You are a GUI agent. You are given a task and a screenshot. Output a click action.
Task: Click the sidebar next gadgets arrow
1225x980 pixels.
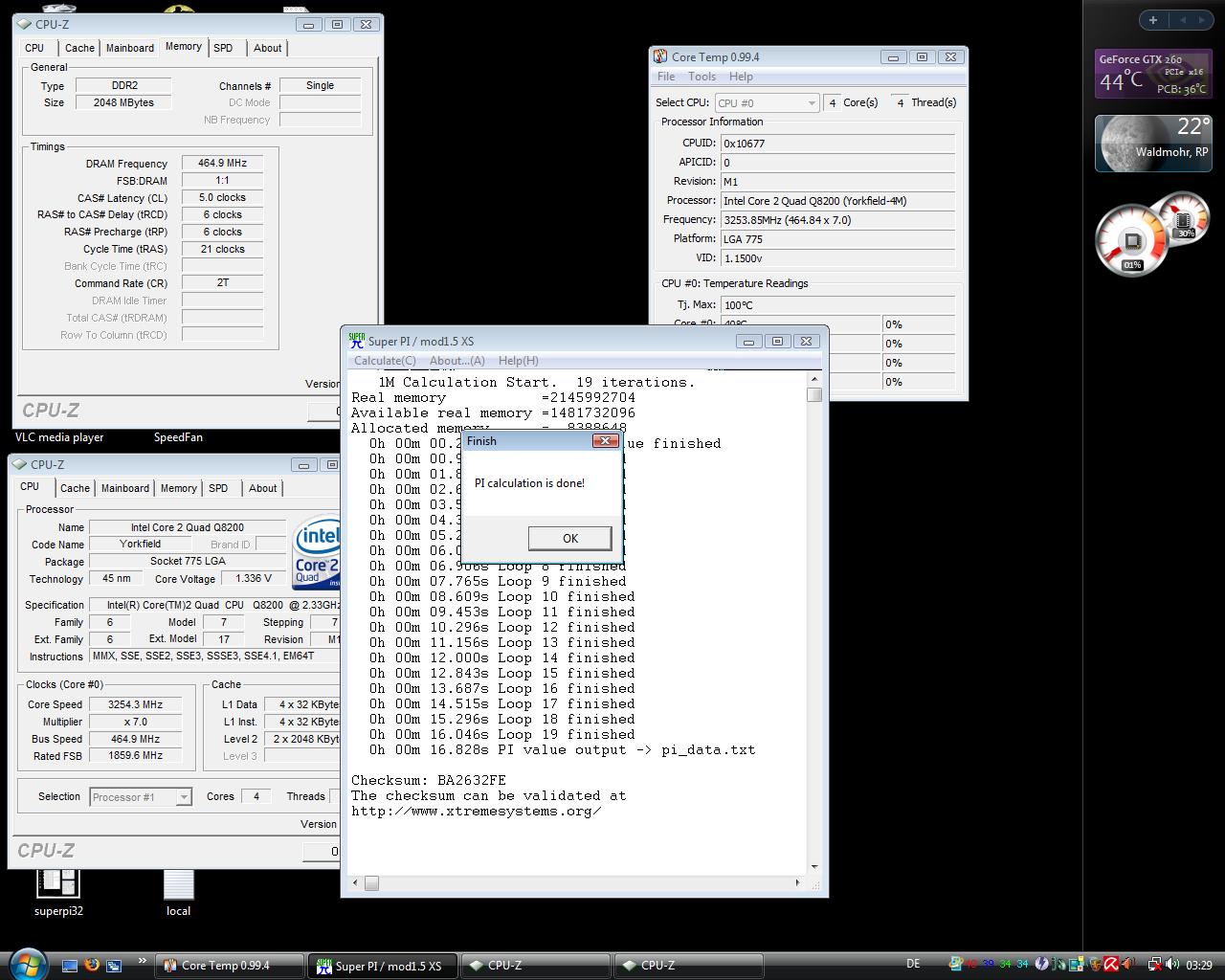(x=1202, y=19)
